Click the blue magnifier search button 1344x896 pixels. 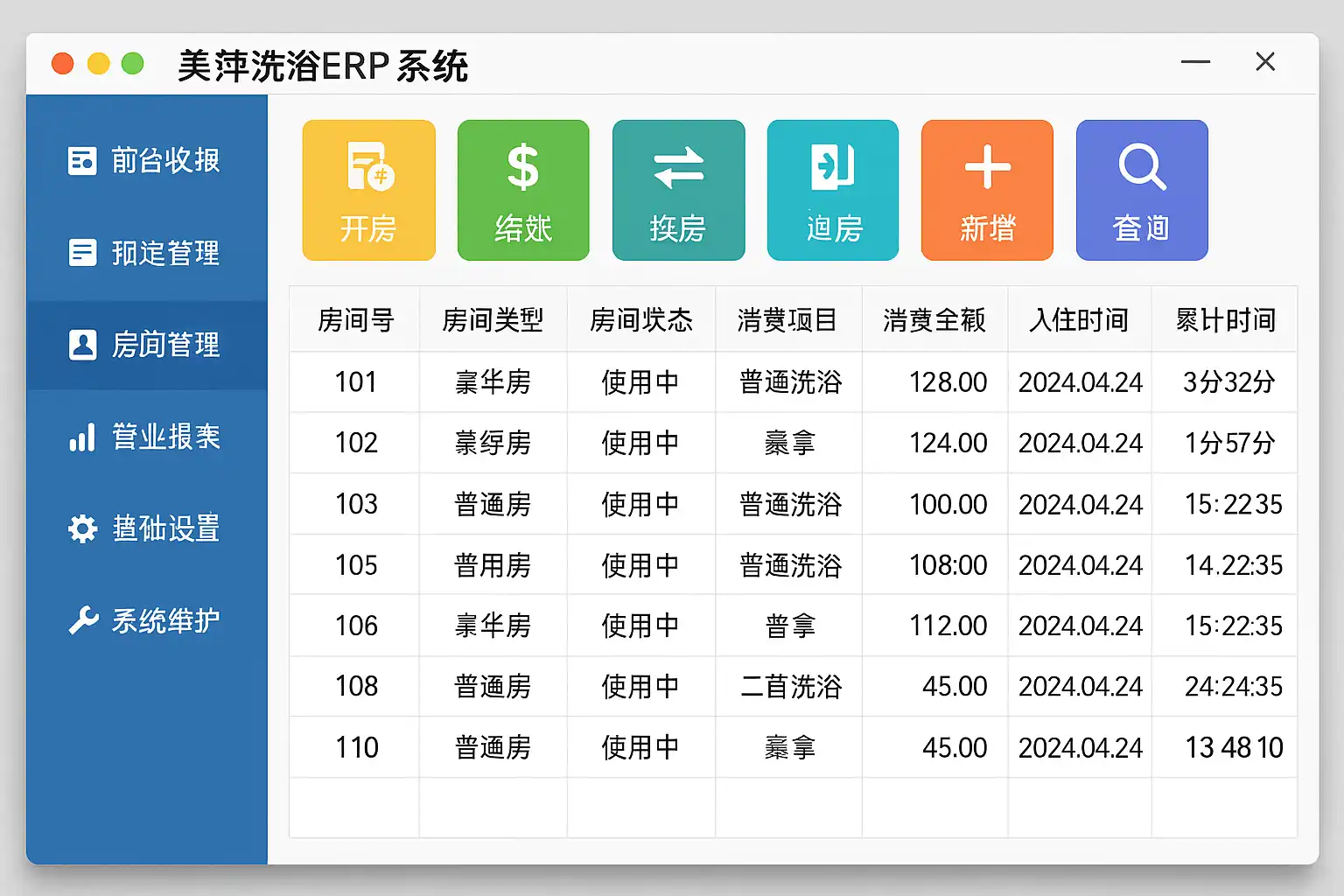coord(1142,190)
